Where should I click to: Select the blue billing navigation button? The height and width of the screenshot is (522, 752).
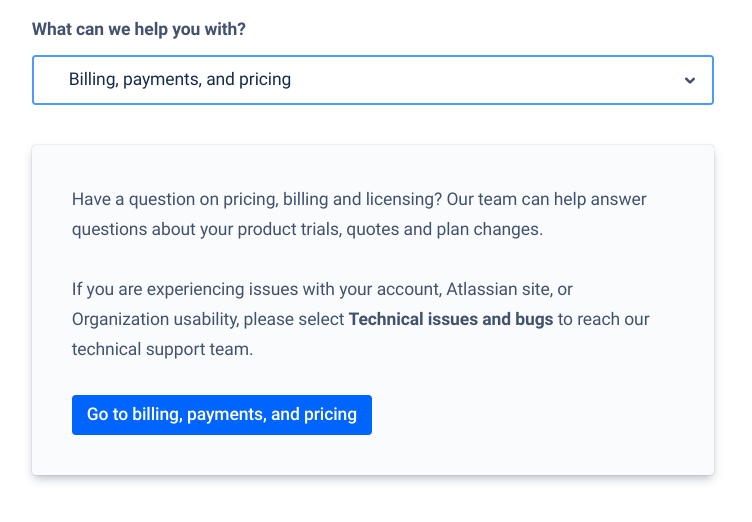coord(221,415)
